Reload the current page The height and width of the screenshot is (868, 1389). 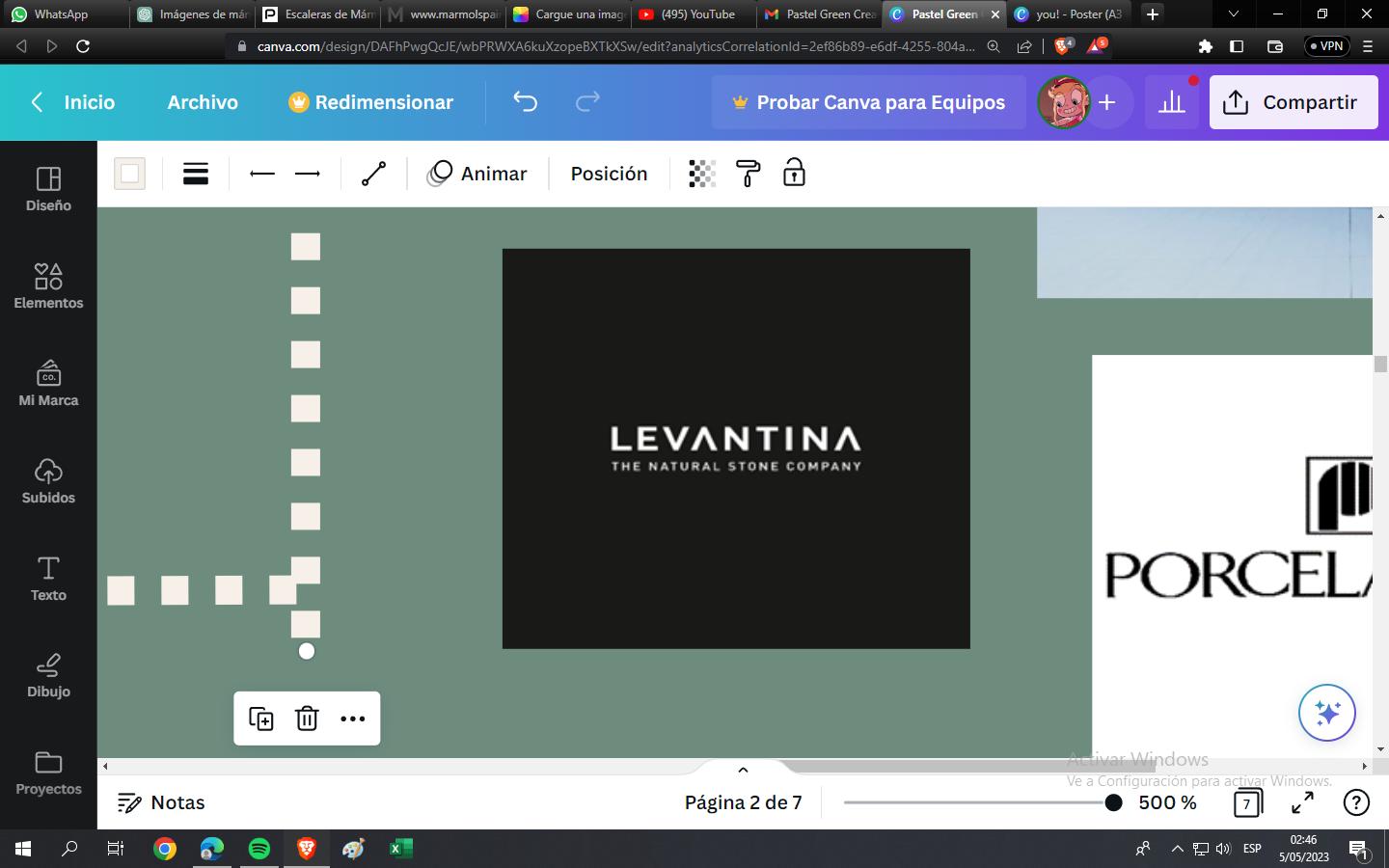click(x=83, y=46)
